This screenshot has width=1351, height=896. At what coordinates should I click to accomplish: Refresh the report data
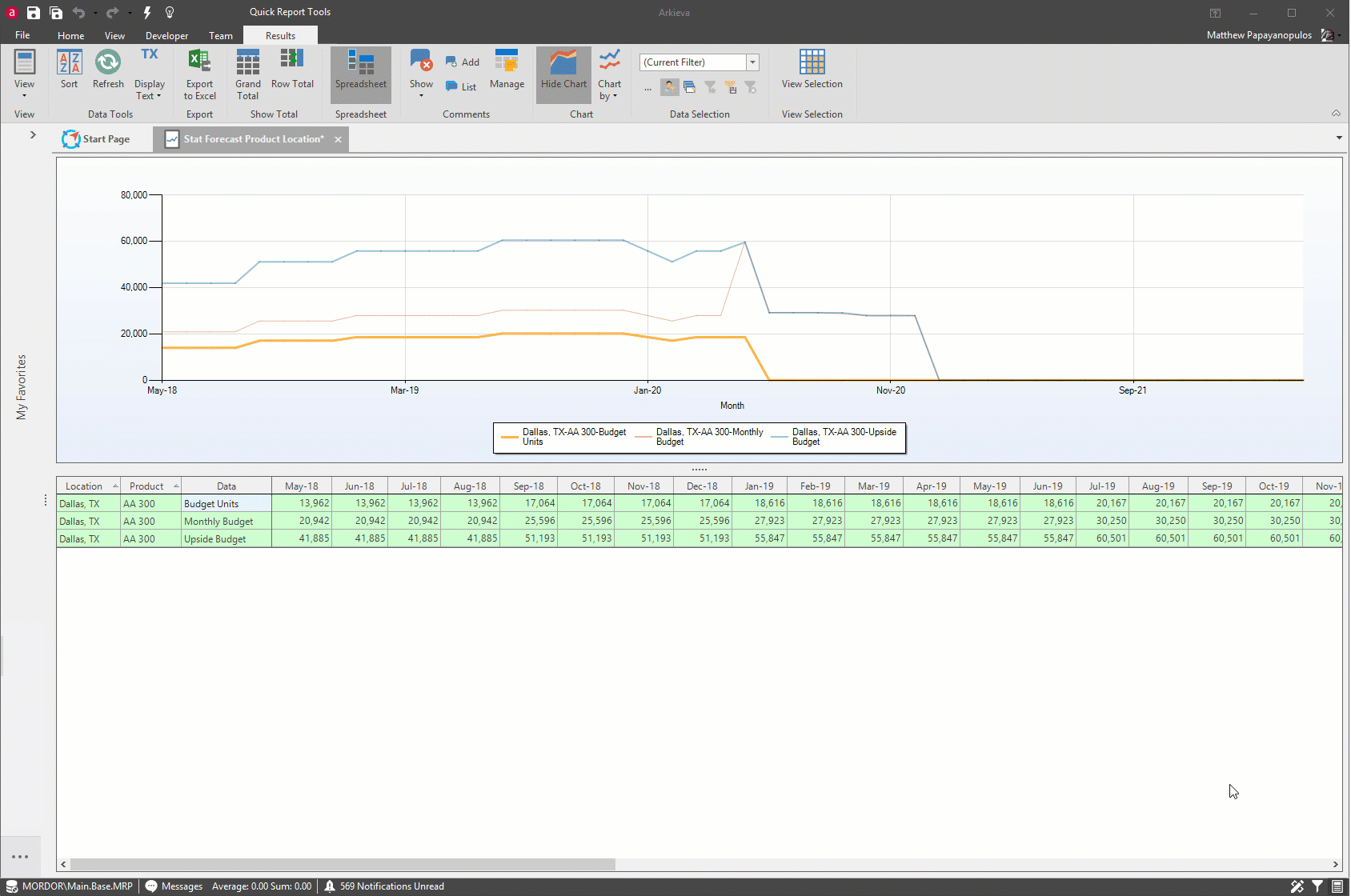tap(108, 69)
